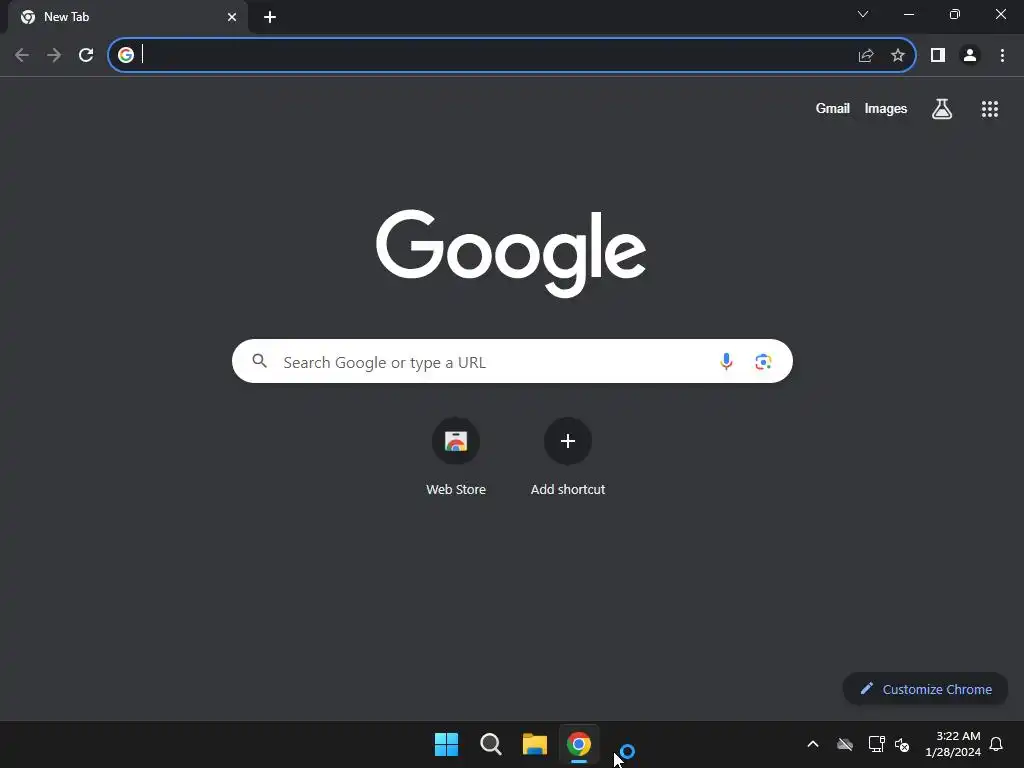This screenshot has width=1024, height=768.
Task: Minimize the Chrome window
Action: tap(908, 14)
